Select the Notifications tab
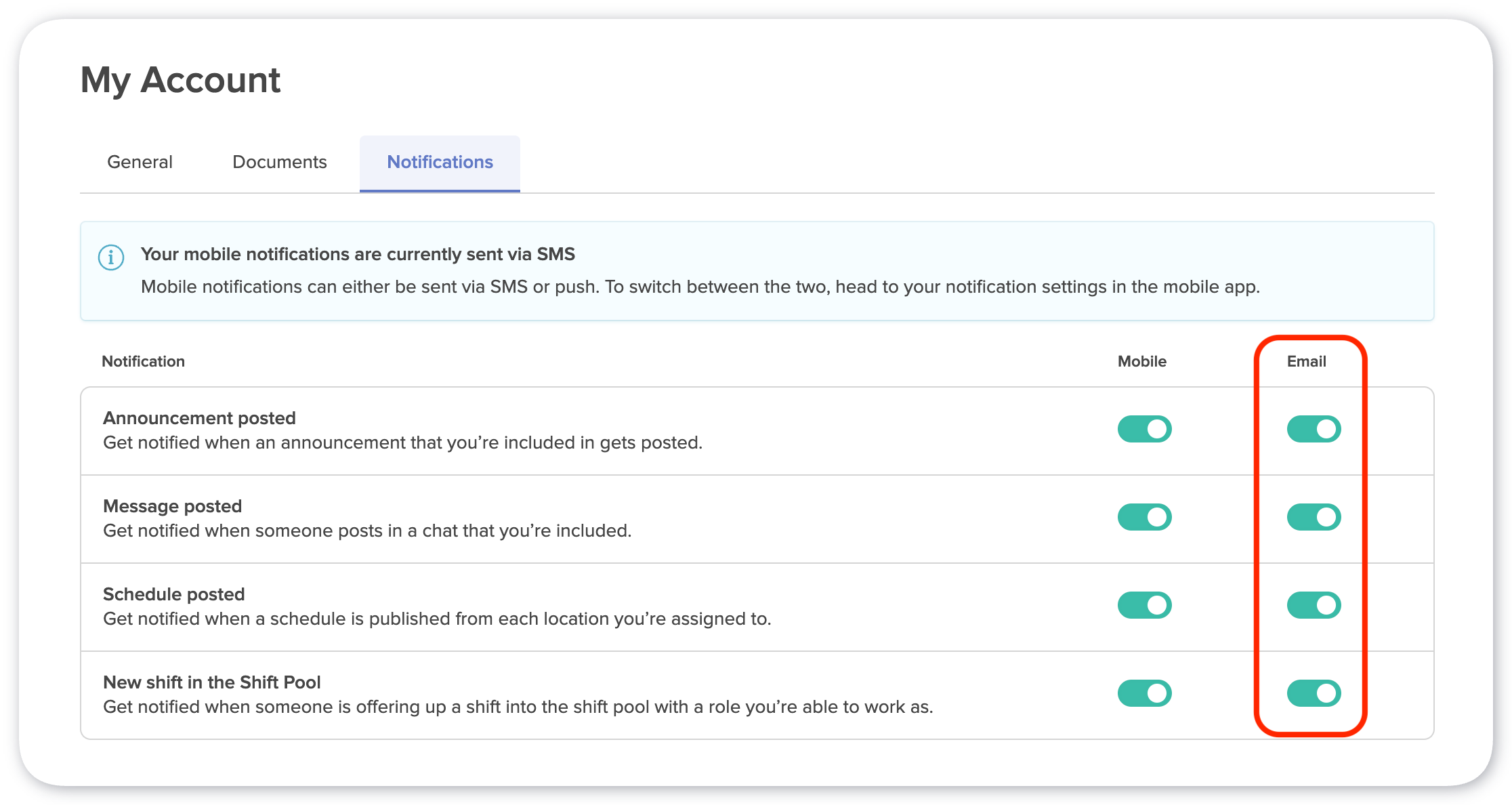Image resolution: width=1512 pixels, height=805 pixels. click(x=440, y=162)
